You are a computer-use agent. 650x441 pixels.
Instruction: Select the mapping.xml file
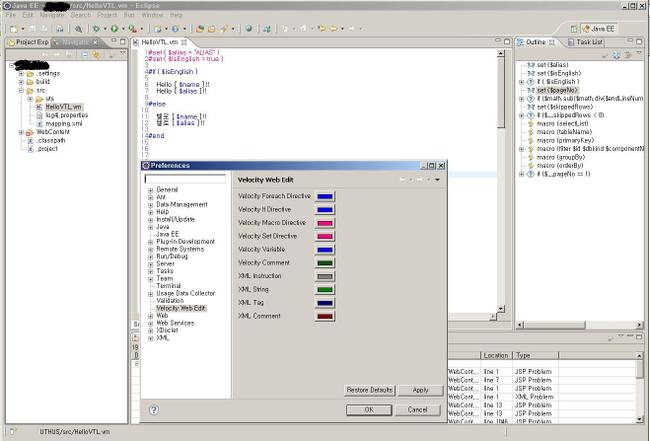[x=64, y=124]
